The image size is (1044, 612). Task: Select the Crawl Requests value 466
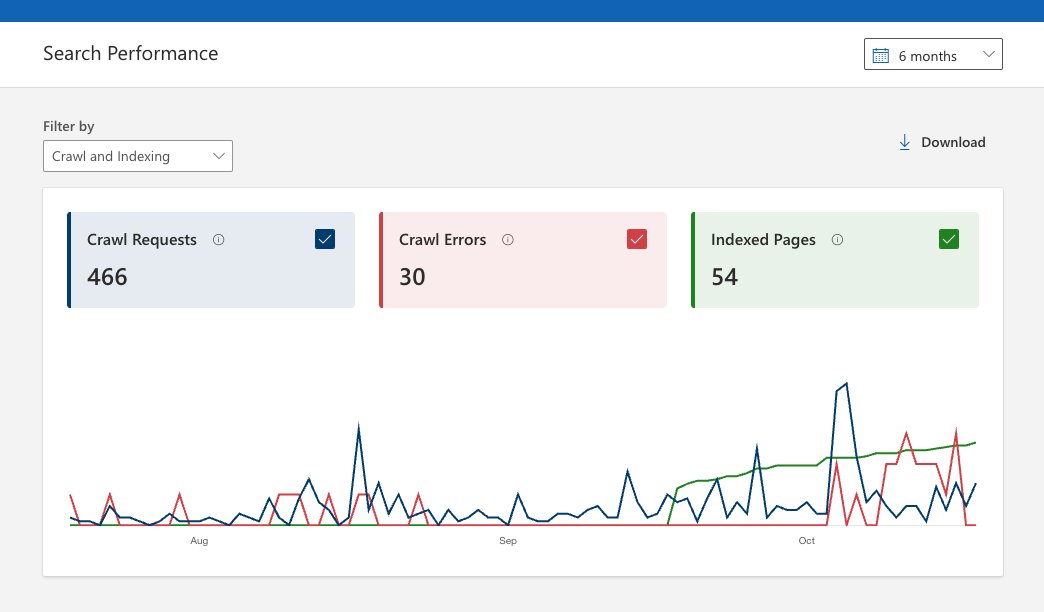[107, 276]
